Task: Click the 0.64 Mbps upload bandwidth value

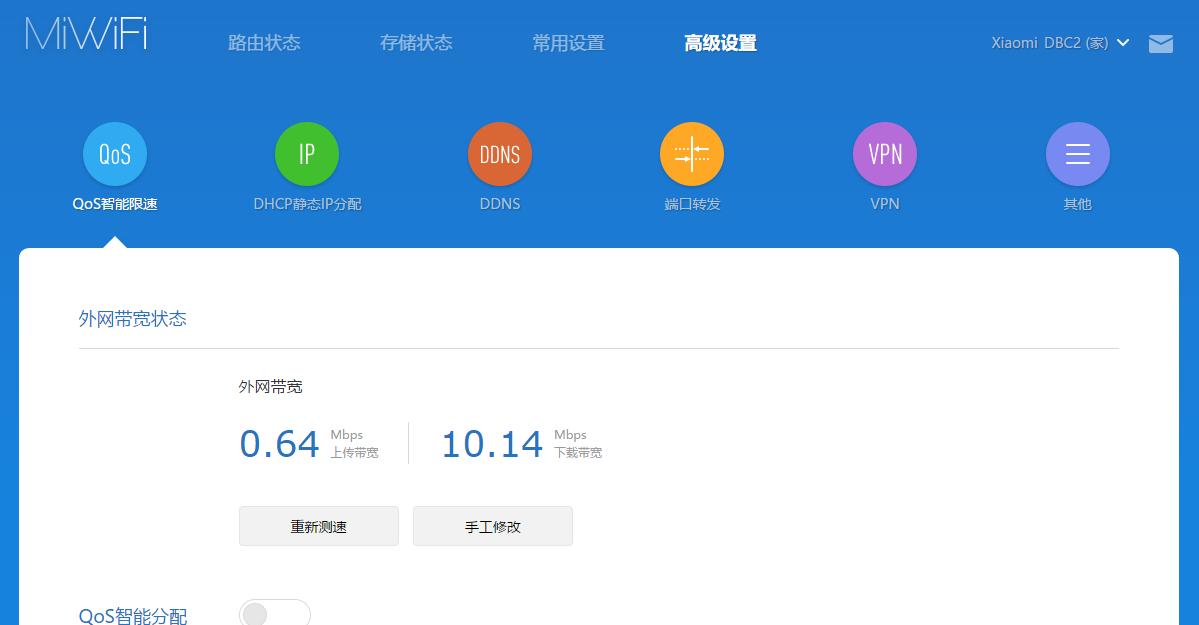Action: tap(280, 443)
